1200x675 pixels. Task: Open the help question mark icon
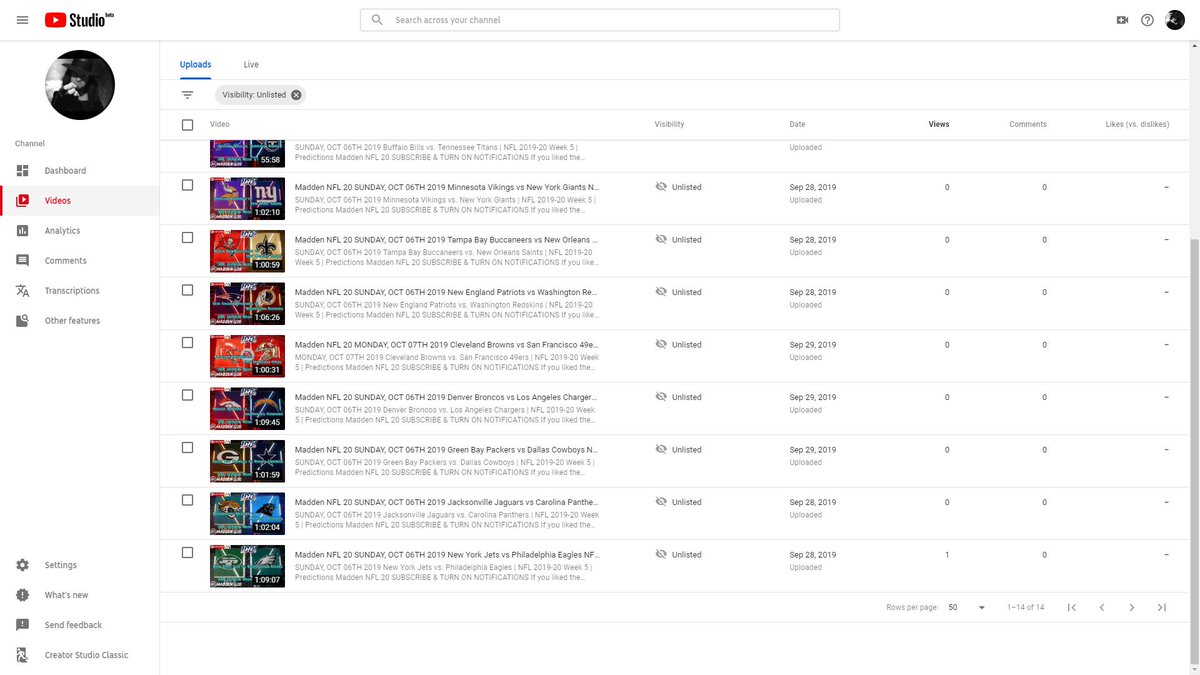1148,20
